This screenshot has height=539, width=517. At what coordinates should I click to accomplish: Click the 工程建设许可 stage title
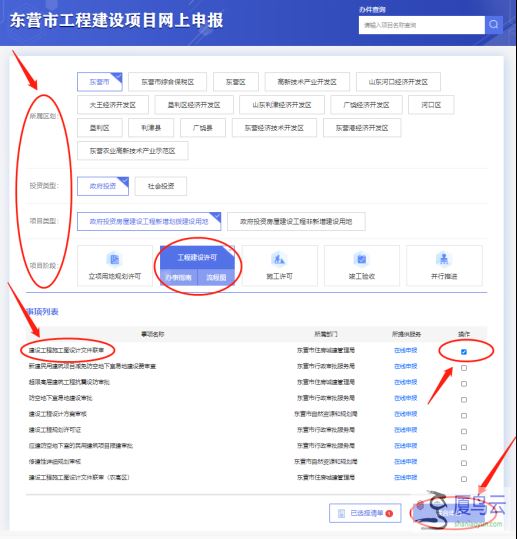coord(197,257)
